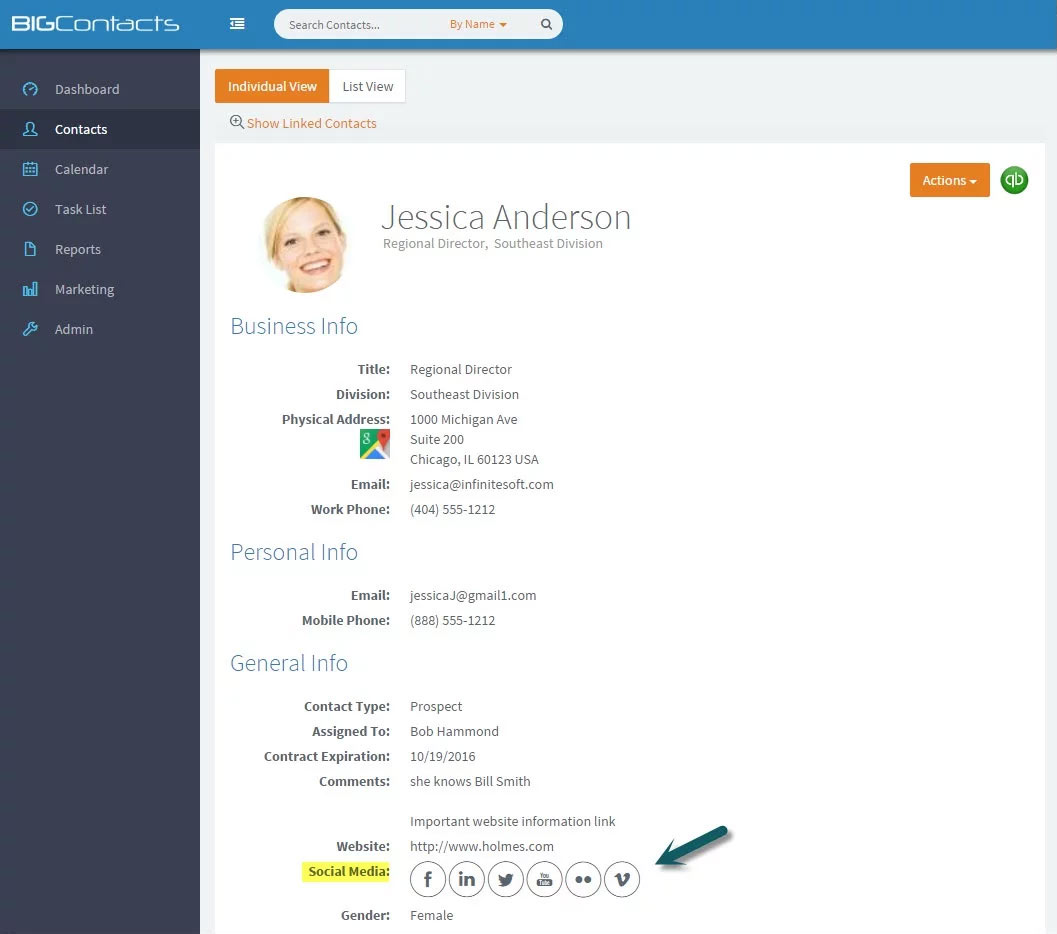
Task: Click the Bob Hammond assigned value
Action: point(454,732)
